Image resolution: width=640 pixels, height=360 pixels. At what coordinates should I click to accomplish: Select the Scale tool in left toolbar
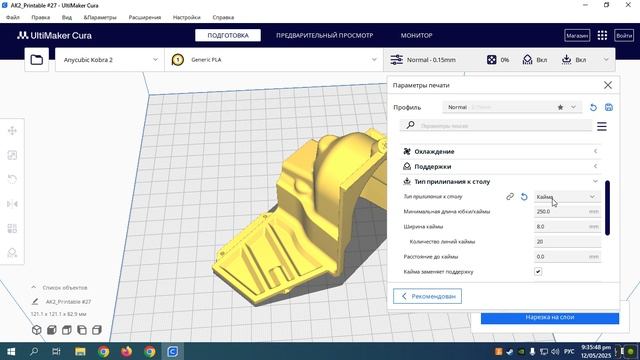[12, 155]
